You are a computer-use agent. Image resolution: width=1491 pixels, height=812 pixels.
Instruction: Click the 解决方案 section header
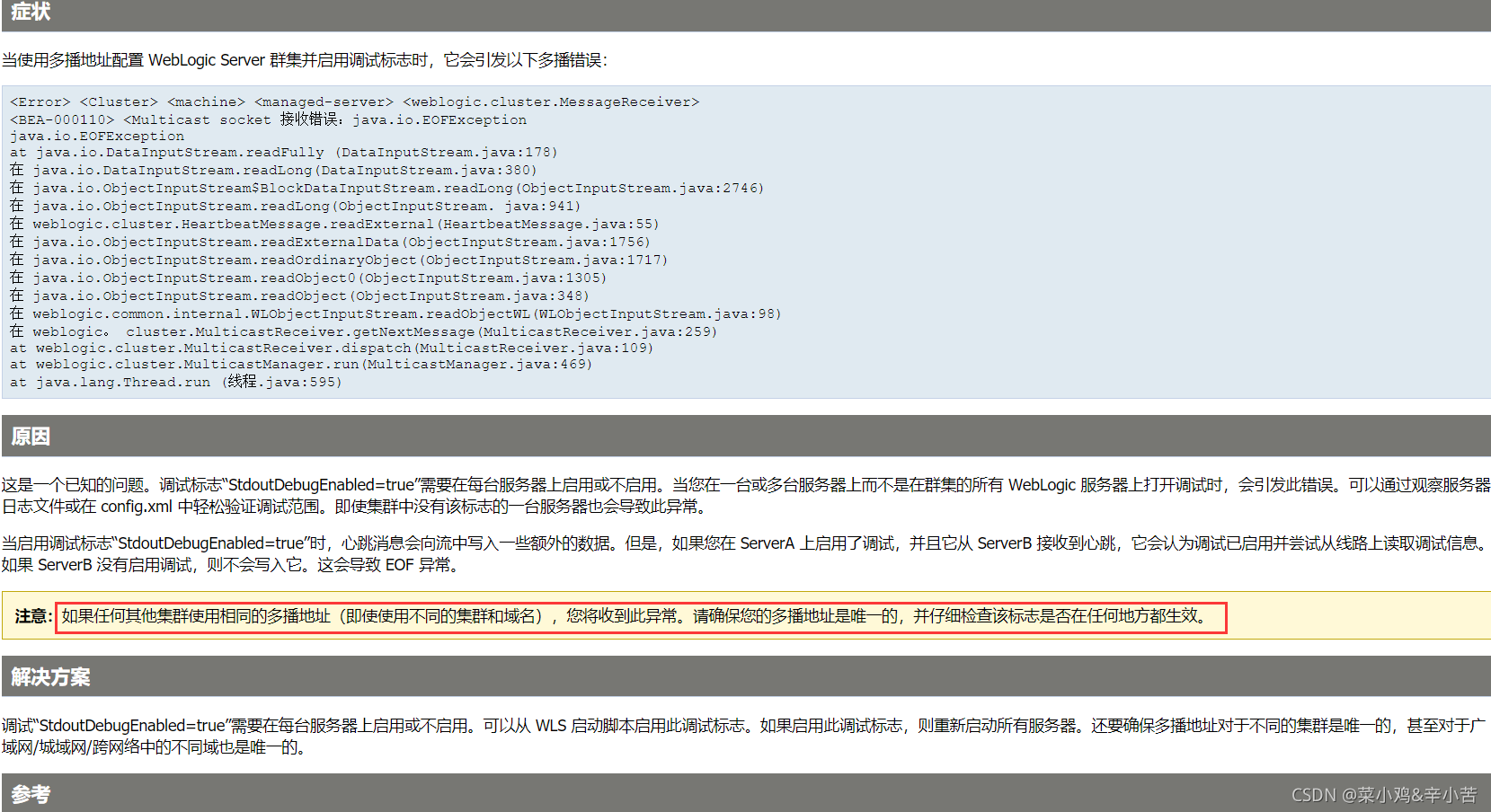coord(746,676)
